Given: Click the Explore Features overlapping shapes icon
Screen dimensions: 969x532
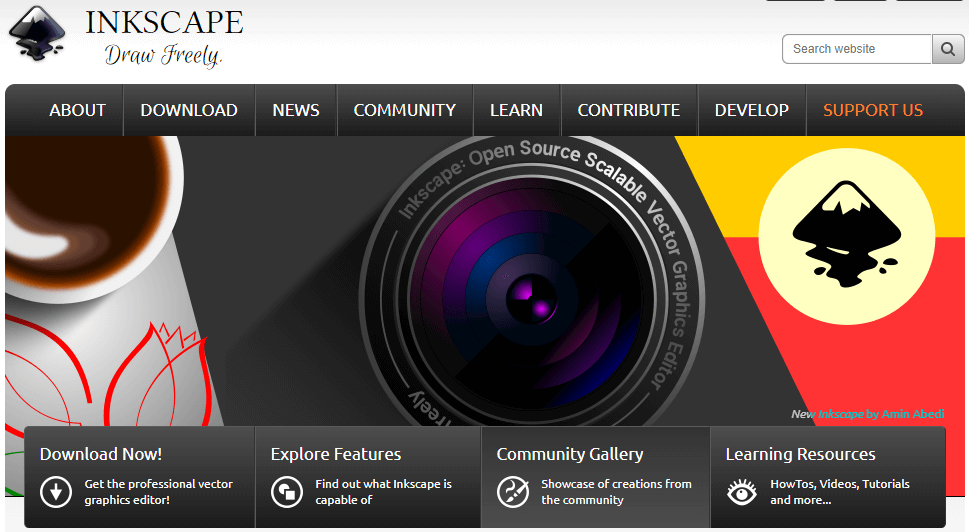Looking at the screenshot, I should [x=287, y=492].
